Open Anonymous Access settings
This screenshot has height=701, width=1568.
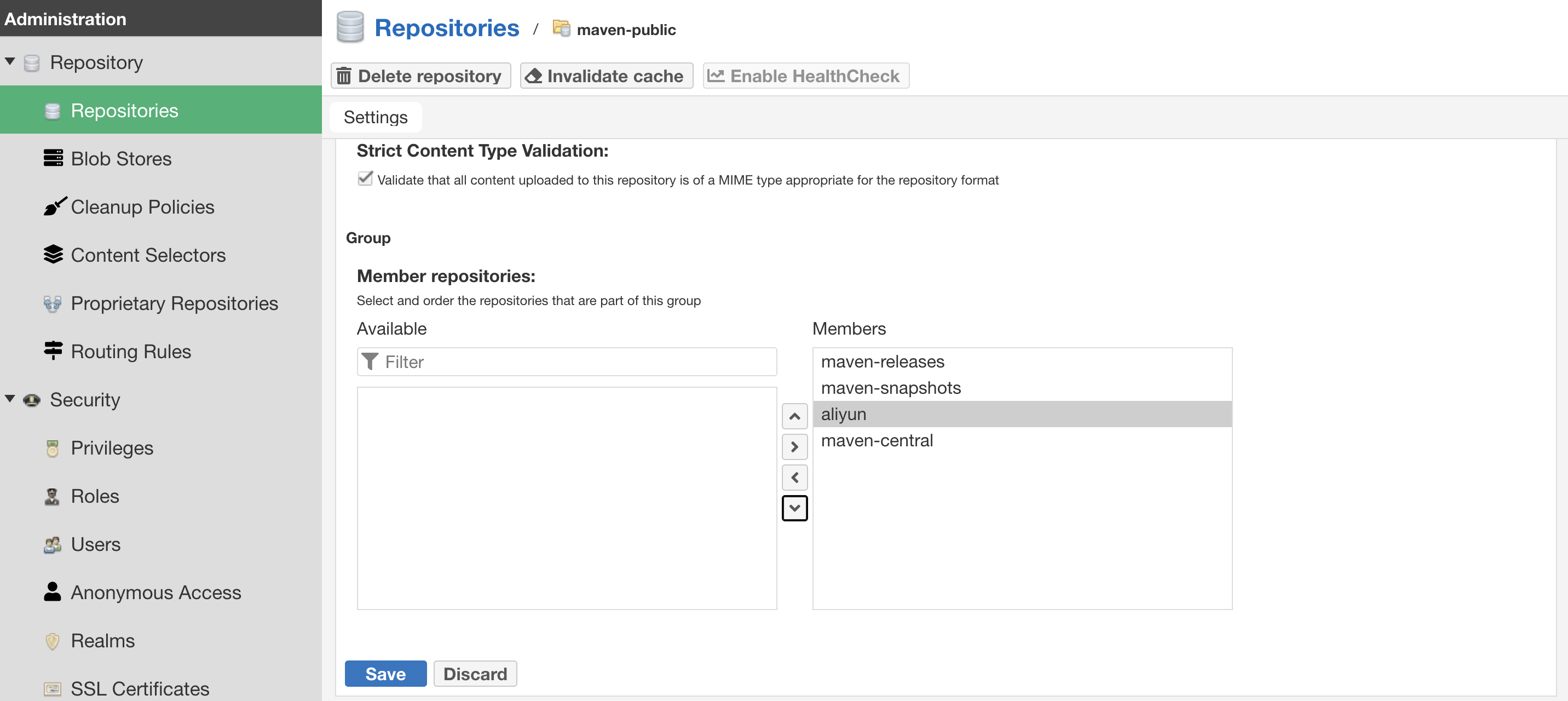(156, 593)
